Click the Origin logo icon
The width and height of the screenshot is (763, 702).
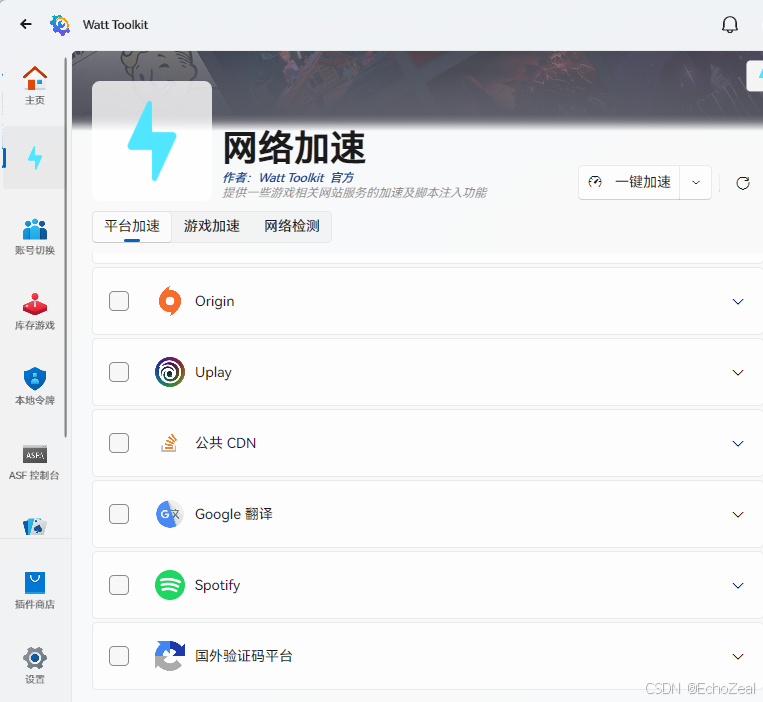tap(170, 301)
